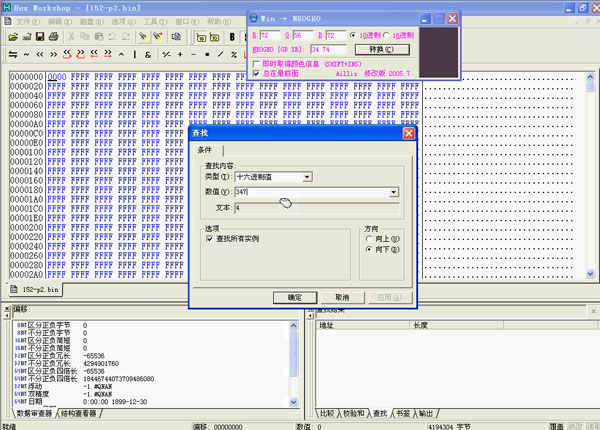Click the bold B byte-mode icon
The height and width of the screenshot is (430, 600).
click(232, 37)
